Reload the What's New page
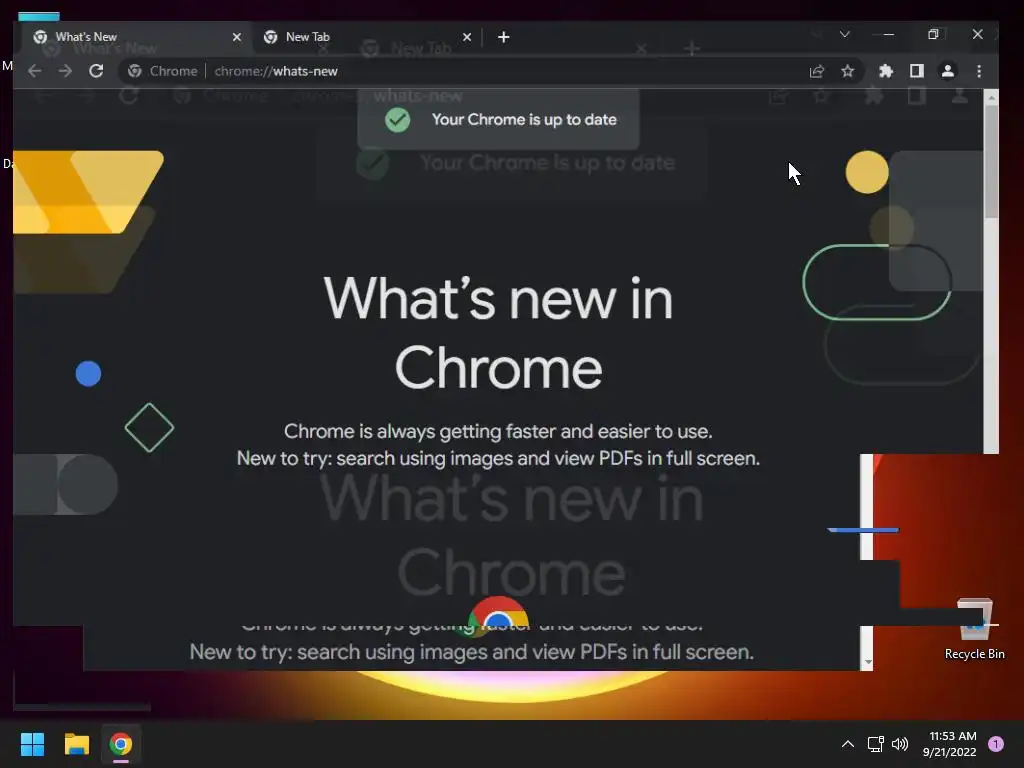Screen dimensions: 1024x768 96,71
